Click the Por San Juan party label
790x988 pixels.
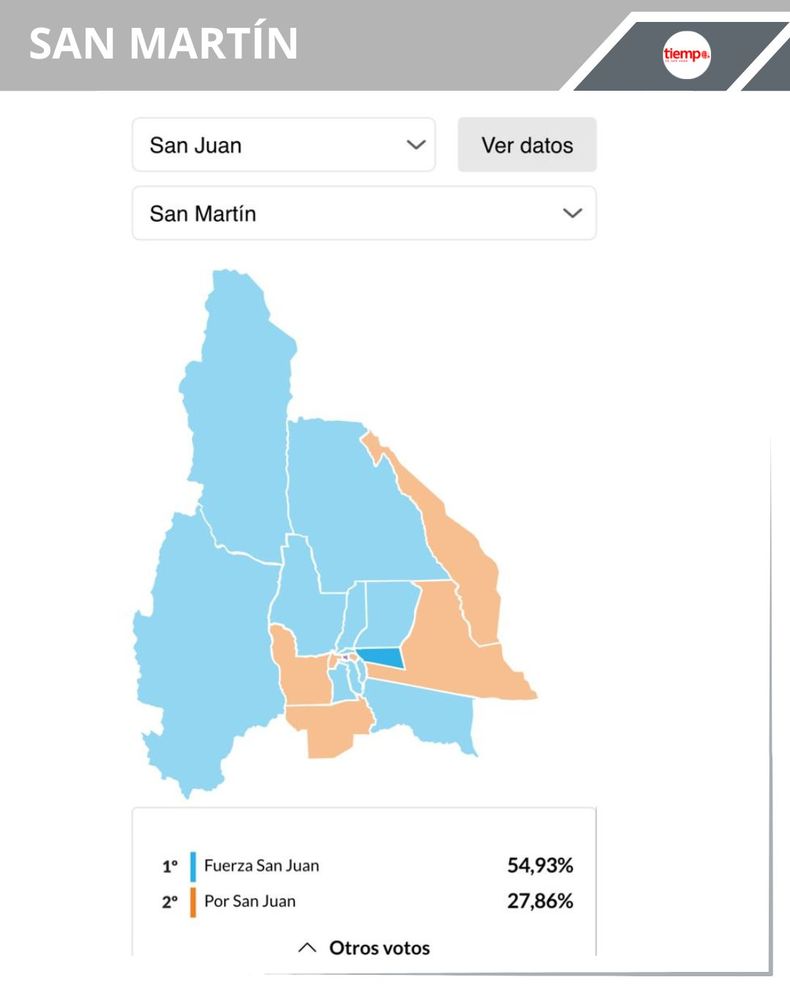(x=250, y=901)
